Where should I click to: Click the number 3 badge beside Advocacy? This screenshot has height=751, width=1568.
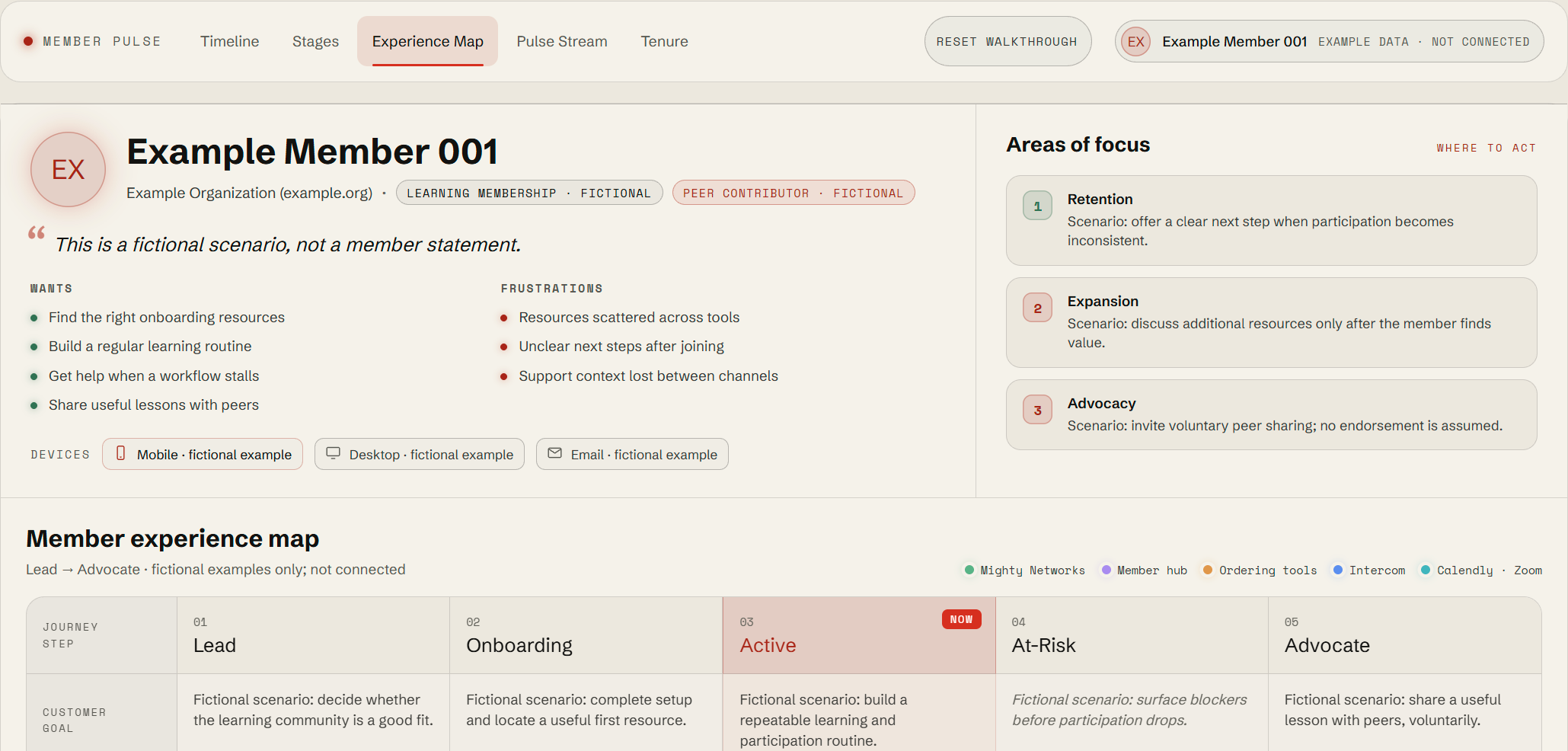pos(1037,410)
